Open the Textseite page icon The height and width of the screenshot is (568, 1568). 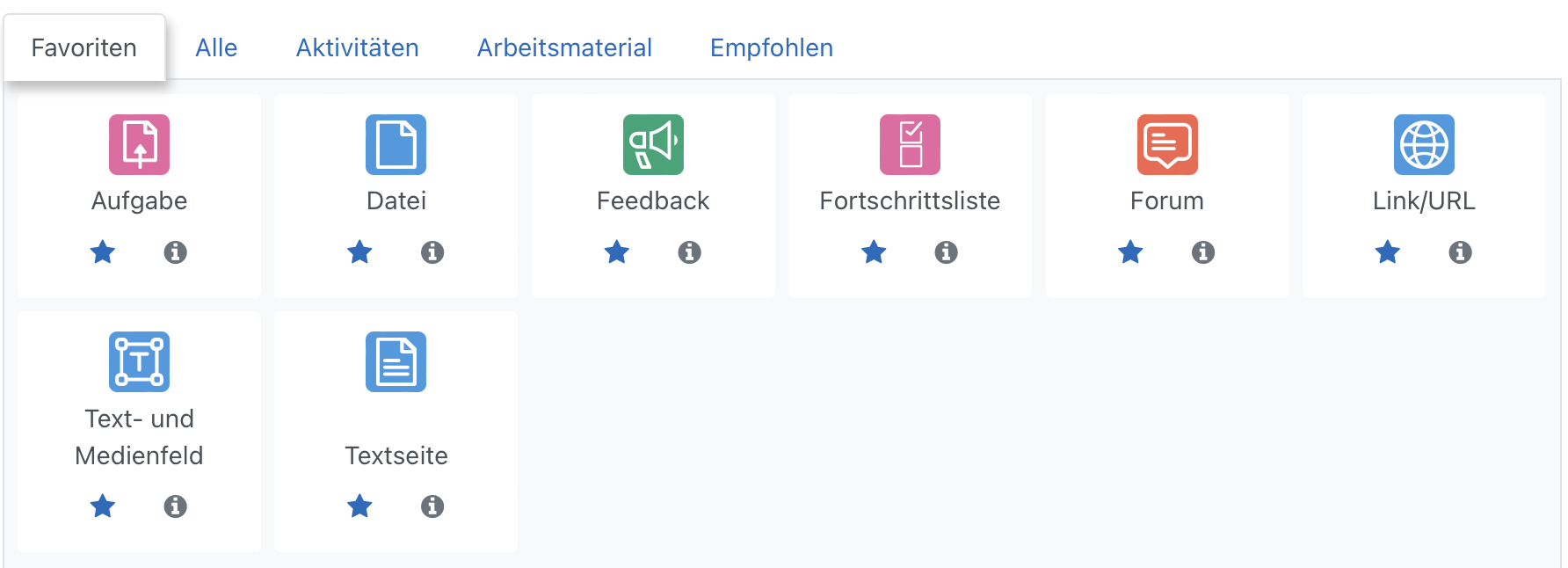tap(396, 361)
